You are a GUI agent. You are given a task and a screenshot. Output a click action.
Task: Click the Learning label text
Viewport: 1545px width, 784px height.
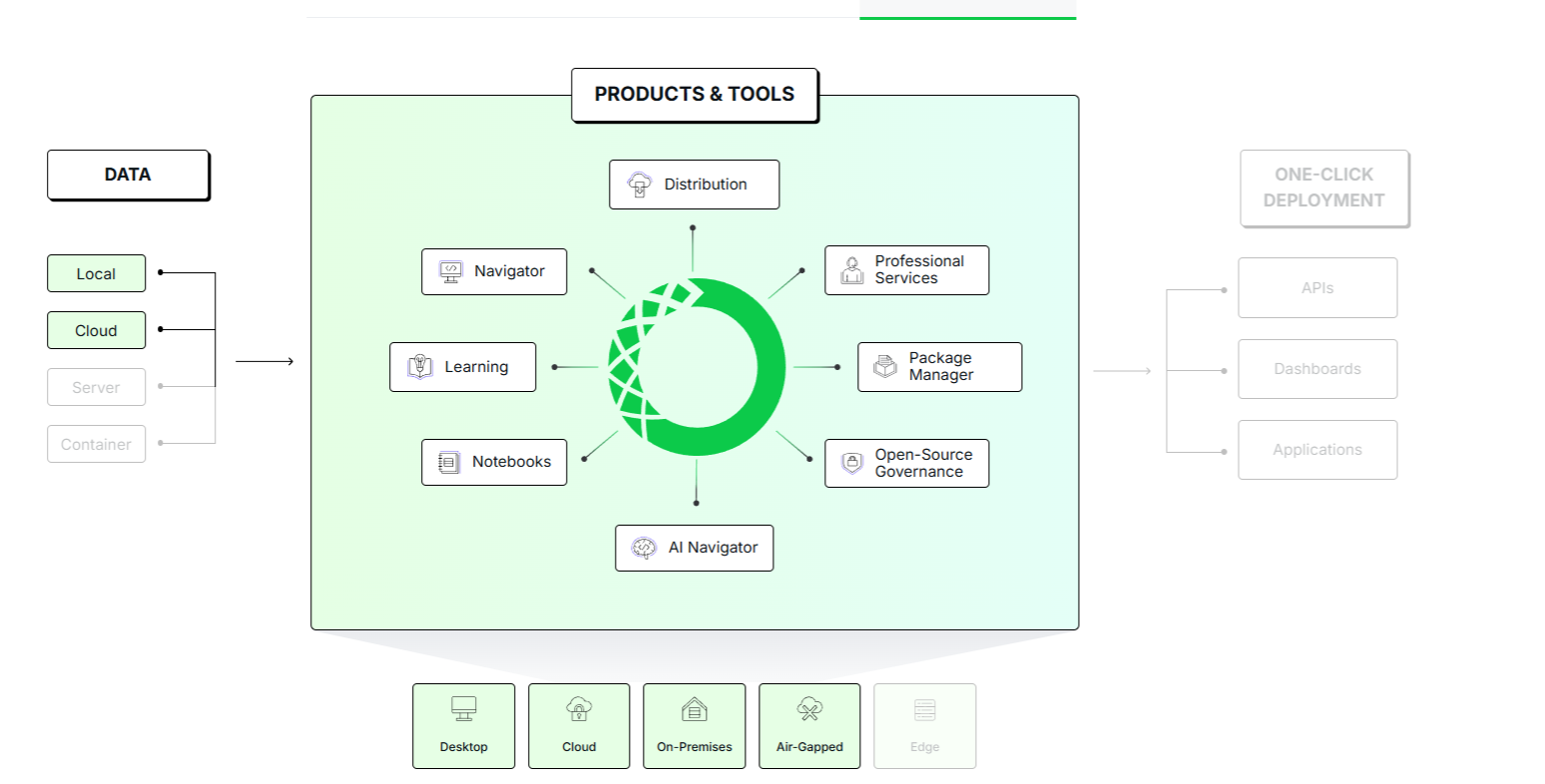coord(476,367)
